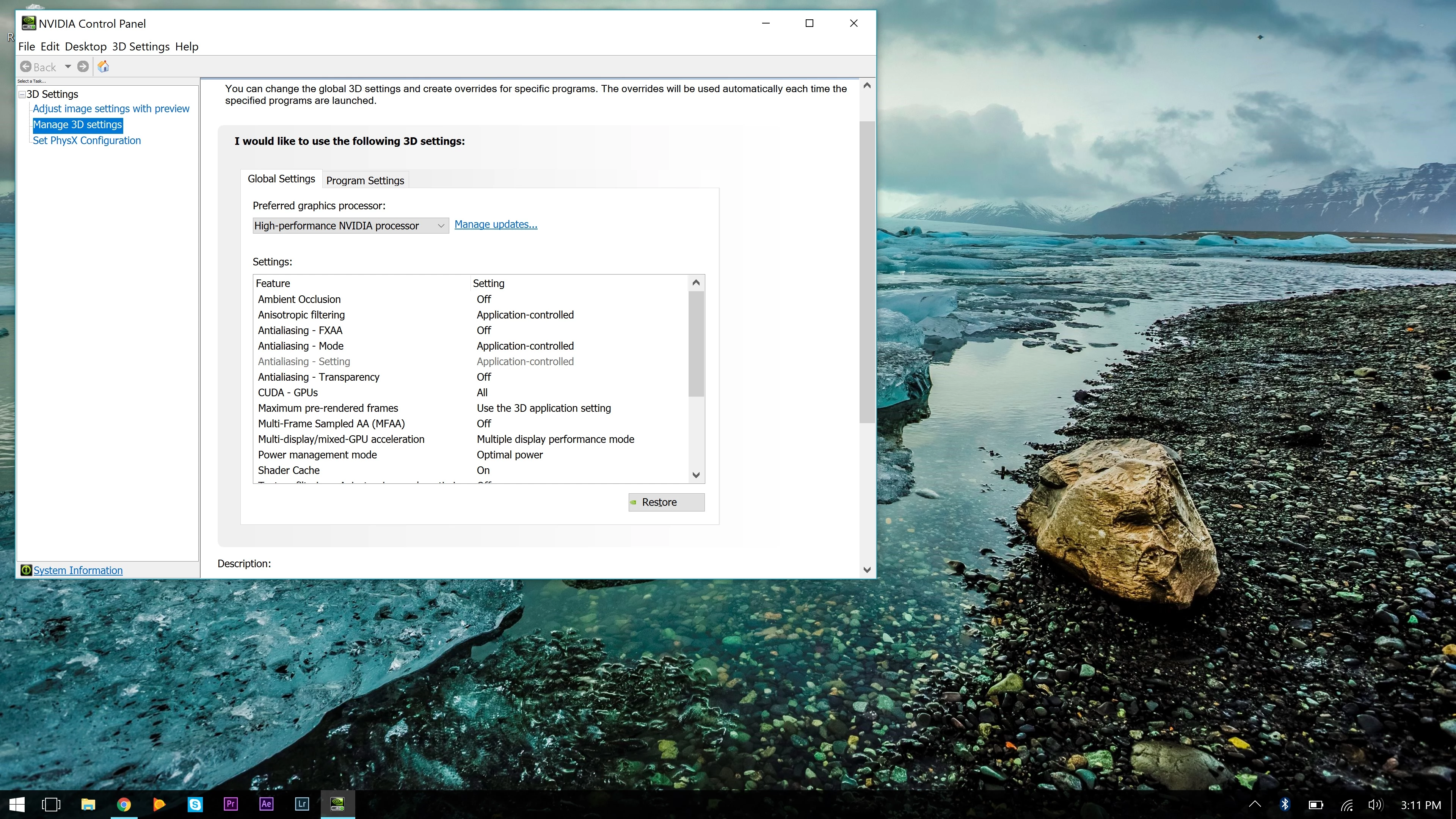Click settings list scroll down arrow

[696, 475]
